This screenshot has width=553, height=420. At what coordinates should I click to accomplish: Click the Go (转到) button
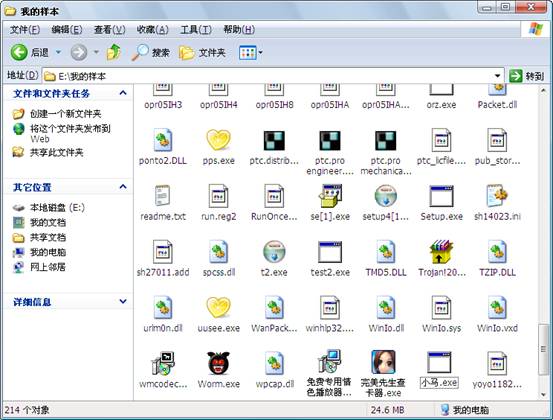pos(527,76)
